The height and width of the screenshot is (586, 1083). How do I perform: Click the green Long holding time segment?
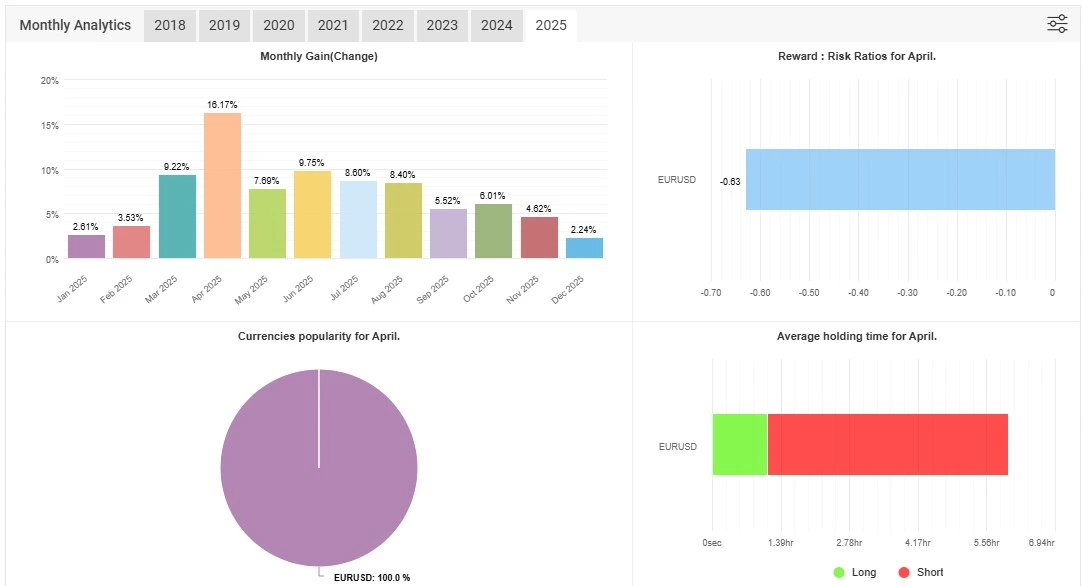pyautogui.click(x=739, y=445)
